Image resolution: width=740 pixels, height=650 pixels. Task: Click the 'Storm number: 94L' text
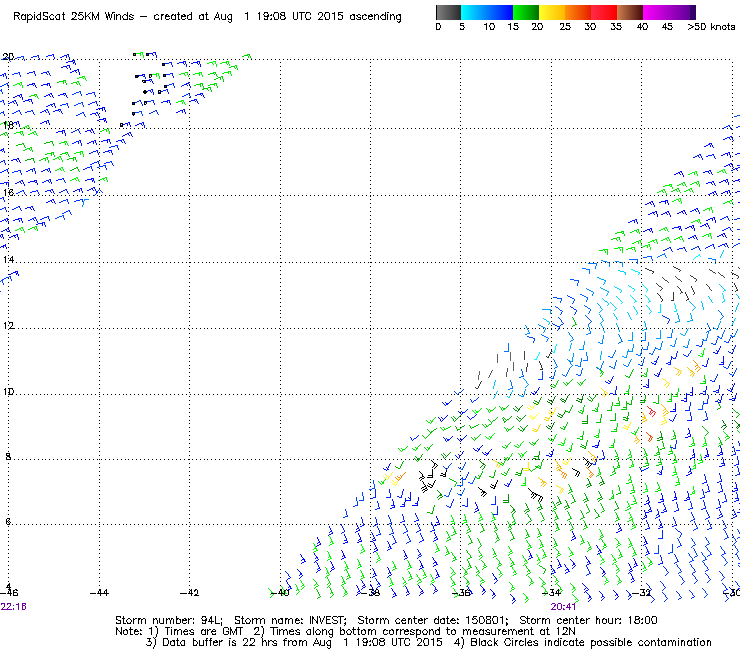(168, 620)
